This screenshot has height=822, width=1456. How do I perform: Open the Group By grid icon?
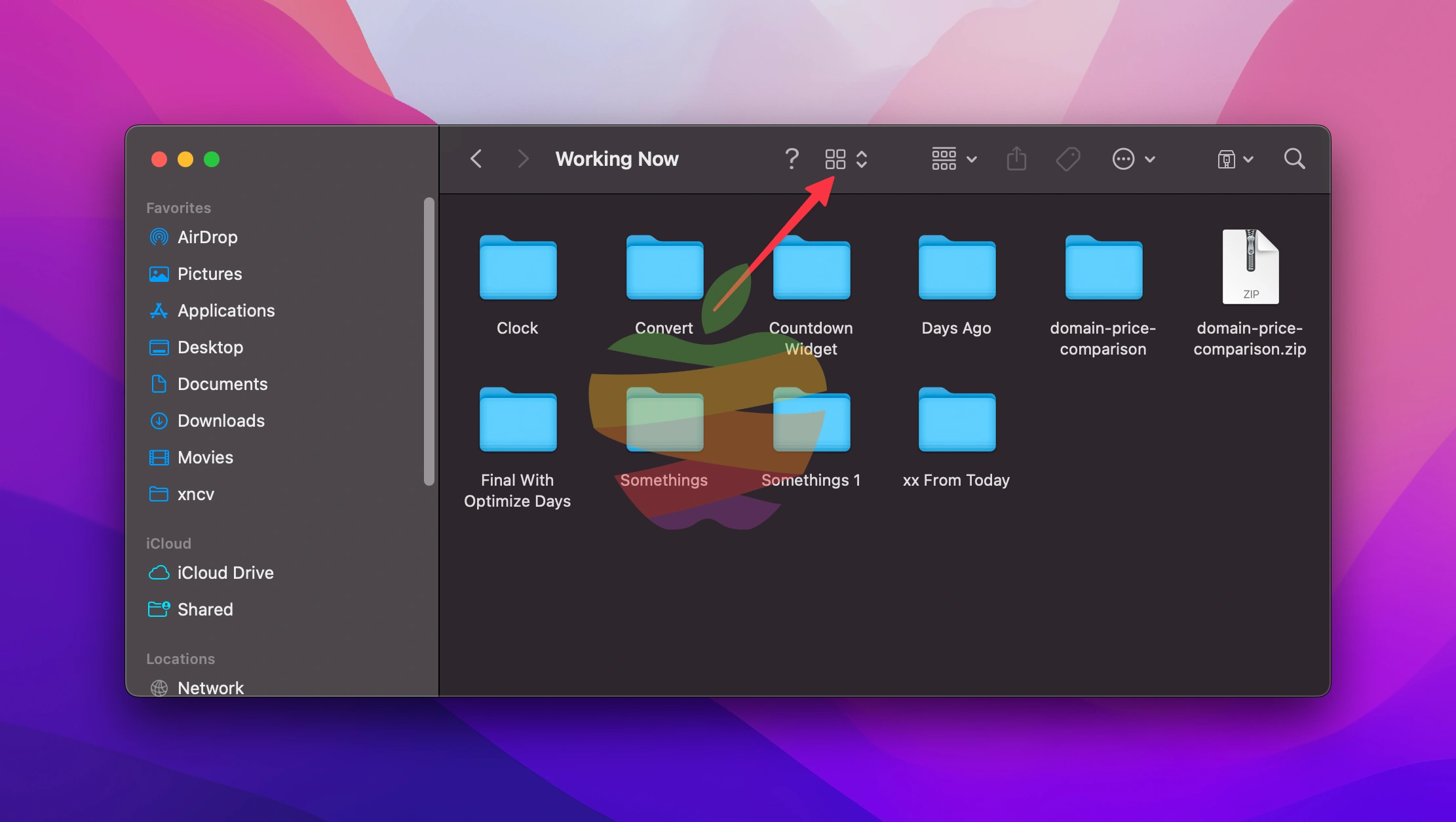944,159
